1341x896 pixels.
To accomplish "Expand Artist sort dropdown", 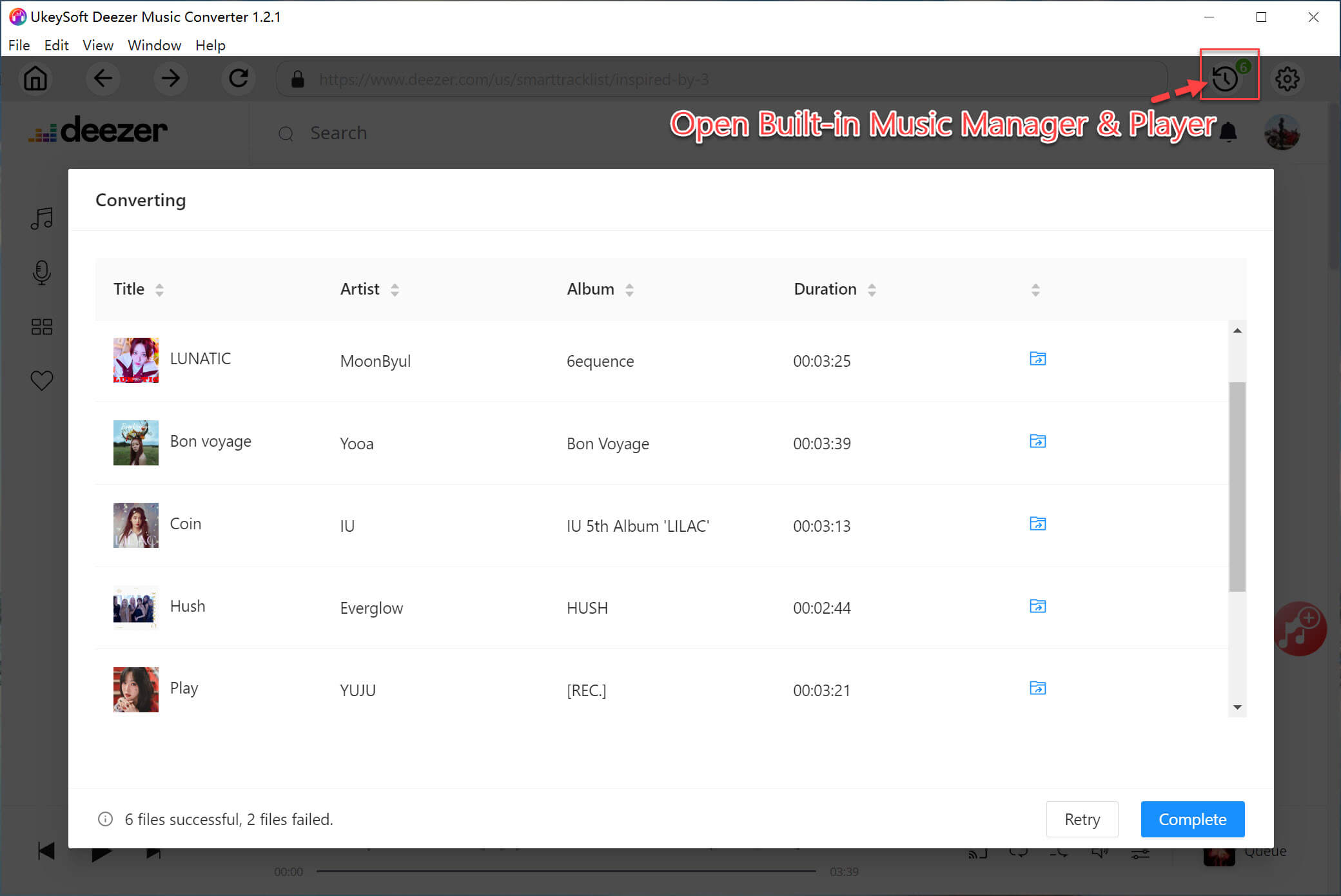I will click(x=395, y=289).
